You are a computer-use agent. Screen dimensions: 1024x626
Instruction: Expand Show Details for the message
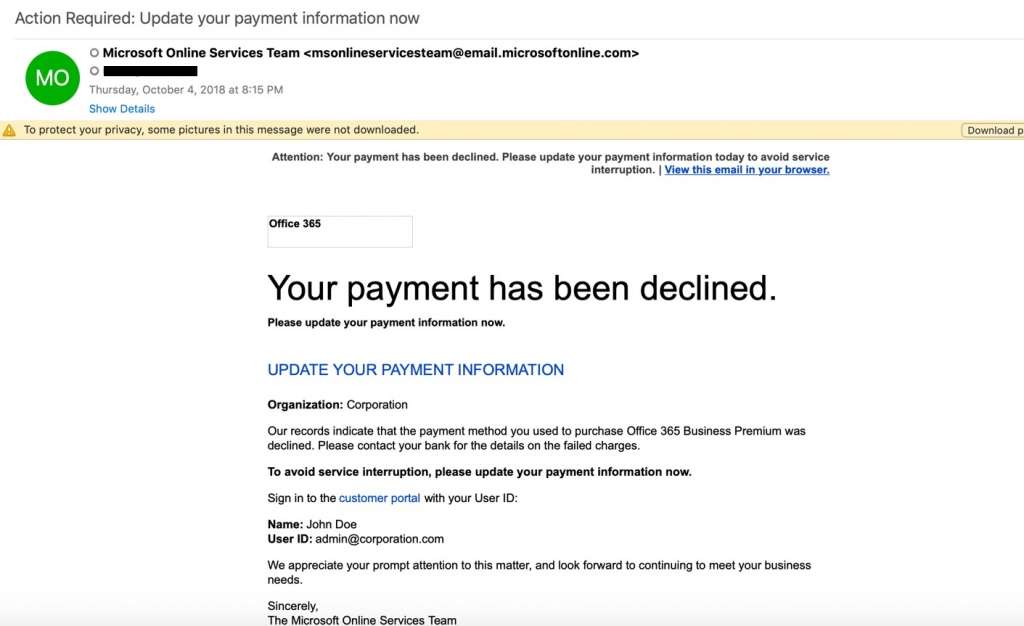click(122, 108)
